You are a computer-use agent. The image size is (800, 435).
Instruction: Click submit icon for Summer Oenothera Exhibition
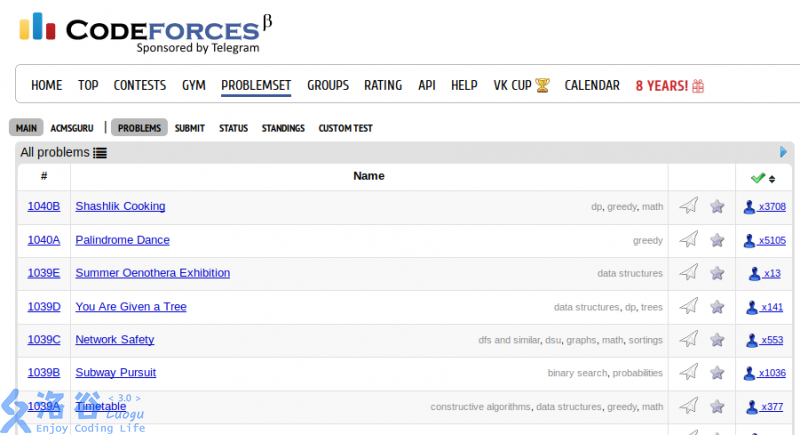tap(688, 273)
